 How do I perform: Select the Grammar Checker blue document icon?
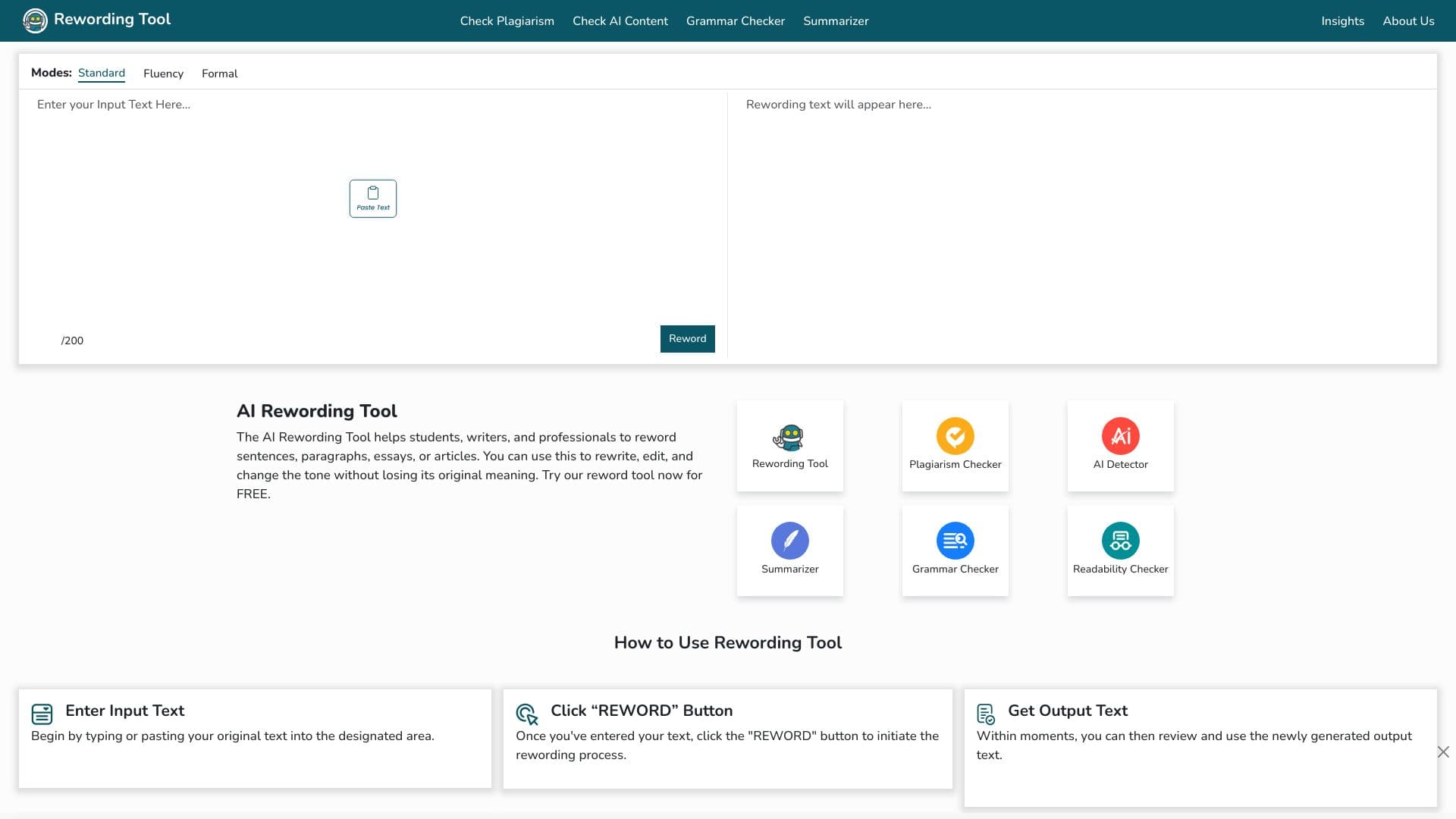pyautogui.click(x=955, y=541)
